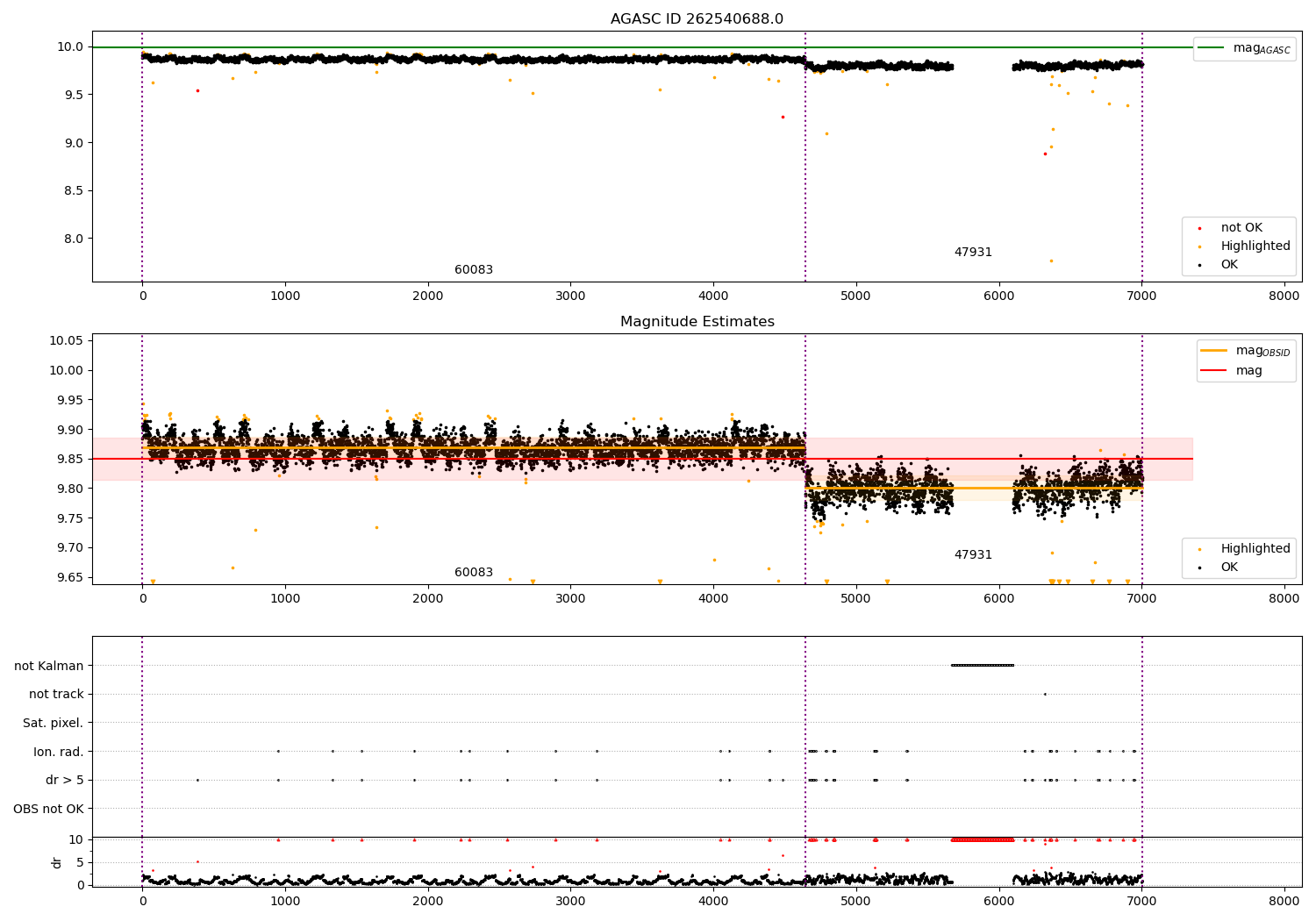Click the red line sample beside the 'mag' legend entry
The width and height of the screenshot is (1316, 921).
1214,370
